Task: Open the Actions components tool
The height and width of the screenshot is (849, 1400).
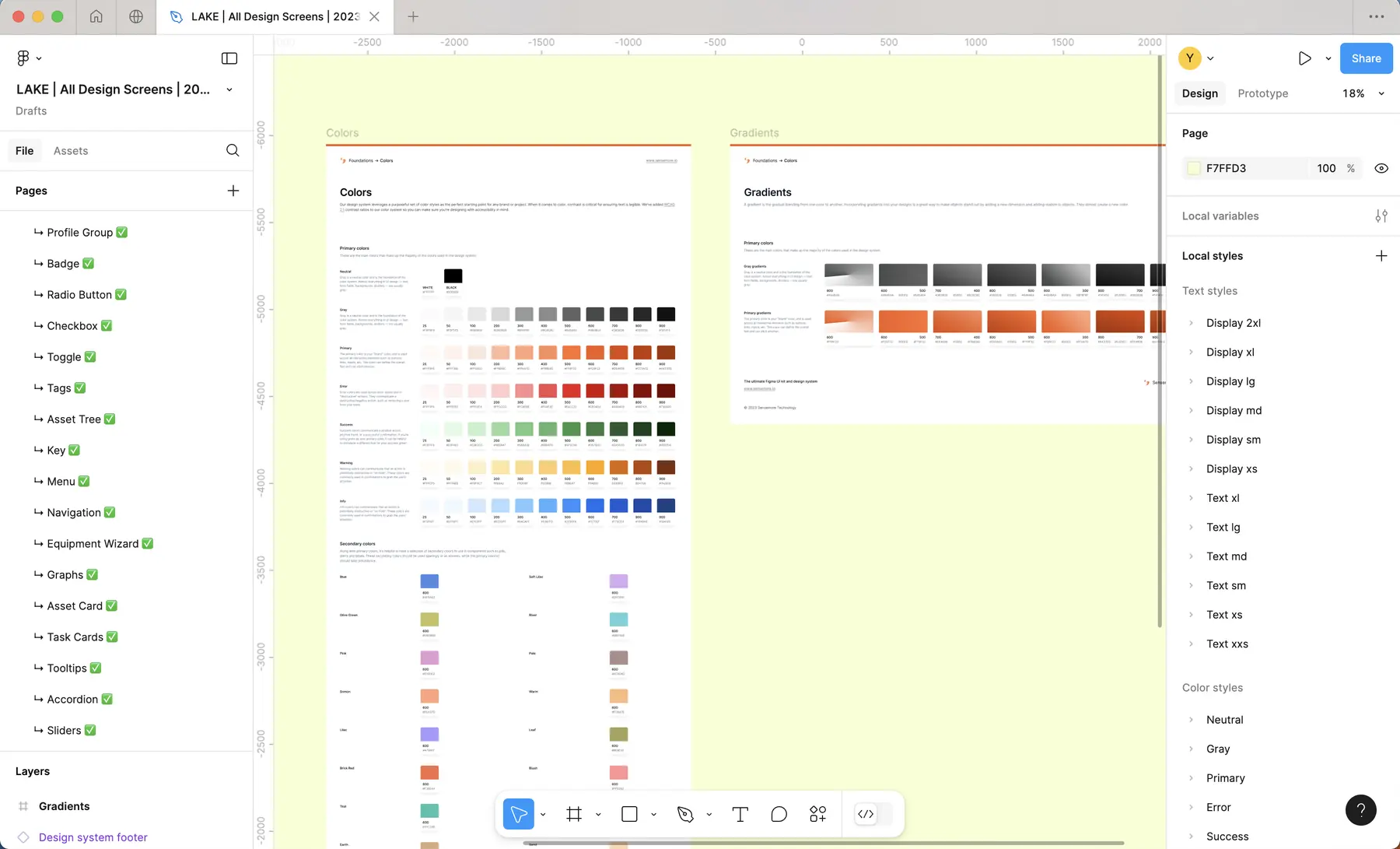Action: [x=817, y=814]
